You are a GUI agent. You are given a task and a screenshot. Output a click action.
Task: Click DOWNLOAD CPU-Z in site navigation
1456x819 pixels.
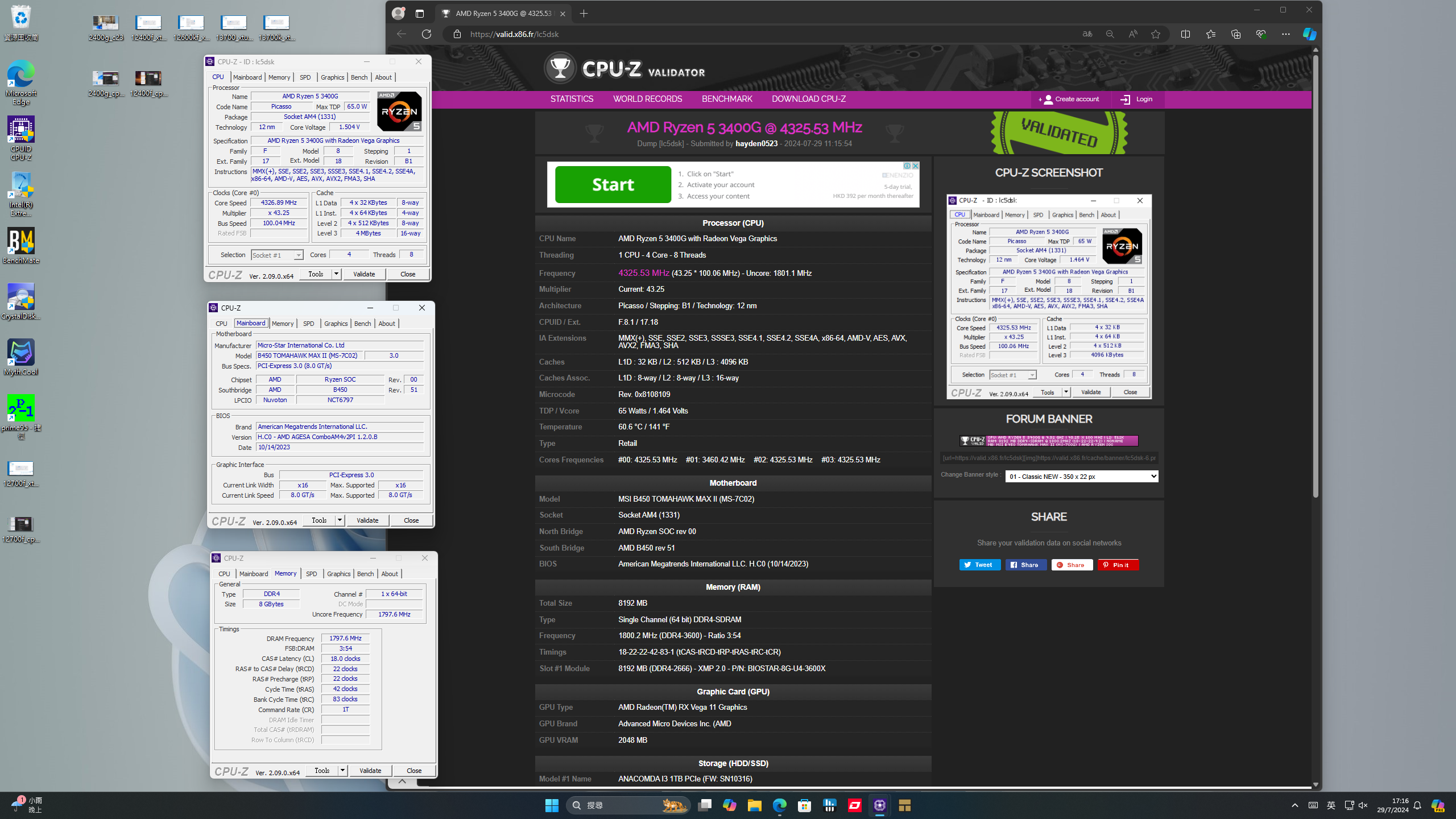pos(808,99)
